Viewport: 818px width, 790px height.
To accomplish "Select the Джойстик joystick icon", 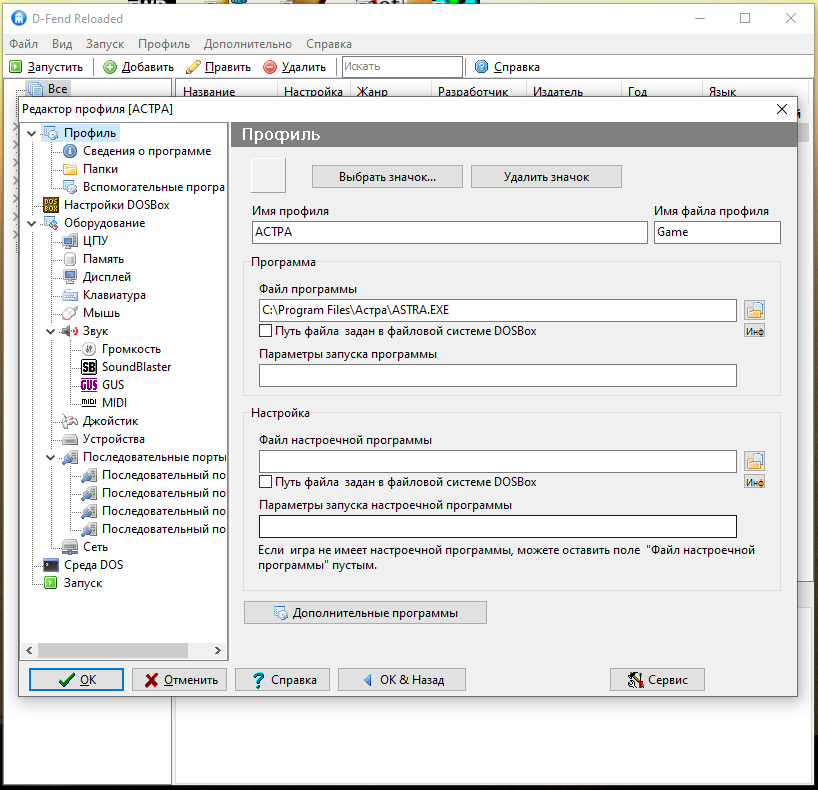I will pos(70,421).
